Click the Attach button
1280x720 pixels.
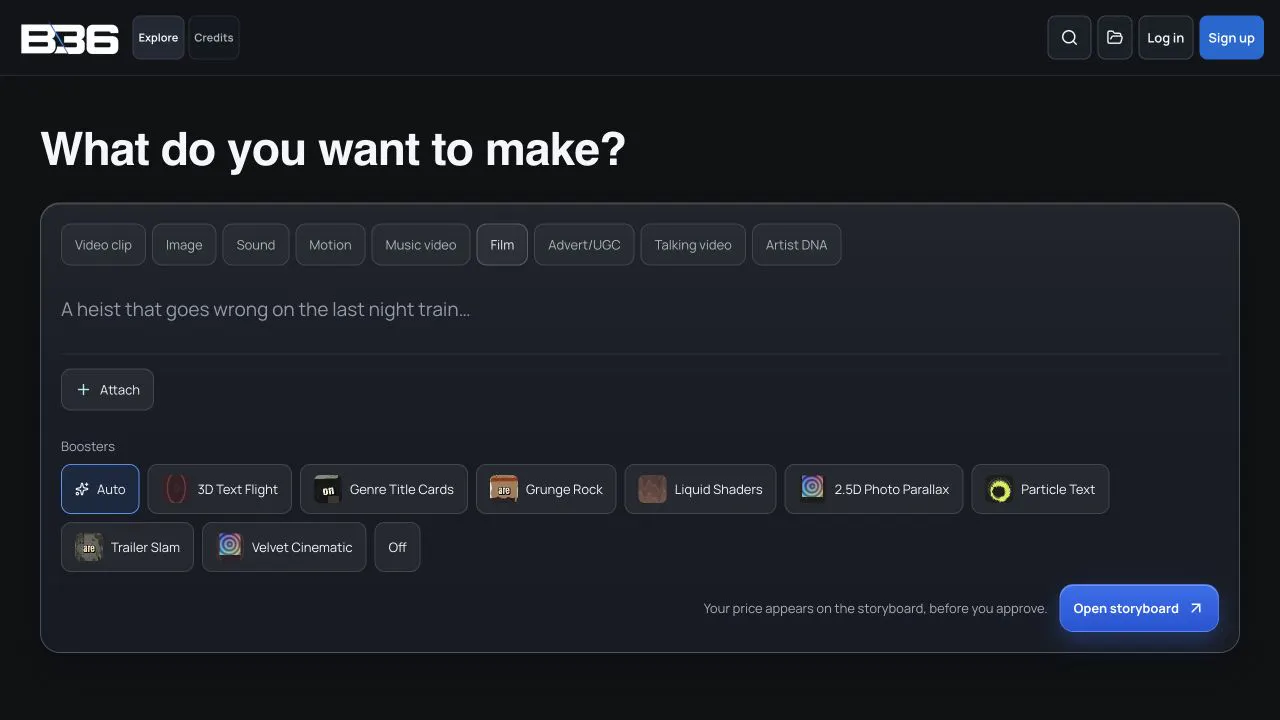107,390
